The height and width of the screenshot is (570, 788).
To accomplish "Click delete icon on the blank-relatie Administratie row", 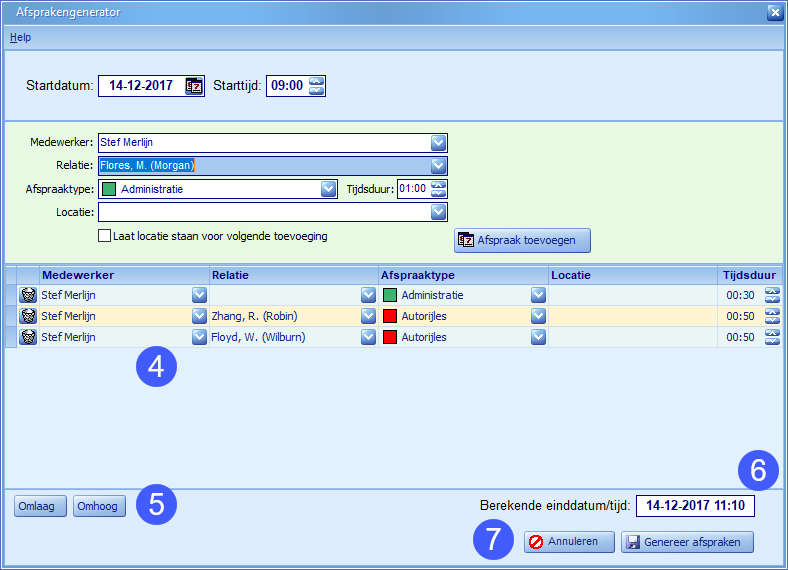I will [28, 295].
